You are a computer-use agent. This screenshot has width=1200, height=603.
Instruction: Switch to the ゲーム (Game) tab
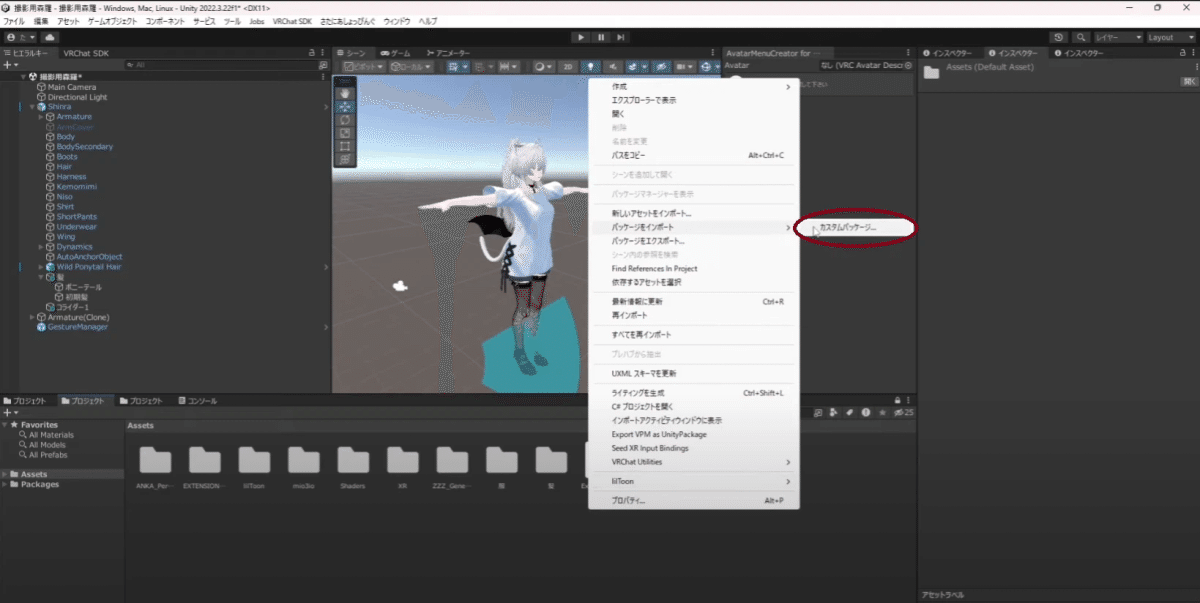pyautogui.click(x=395, y=52)
